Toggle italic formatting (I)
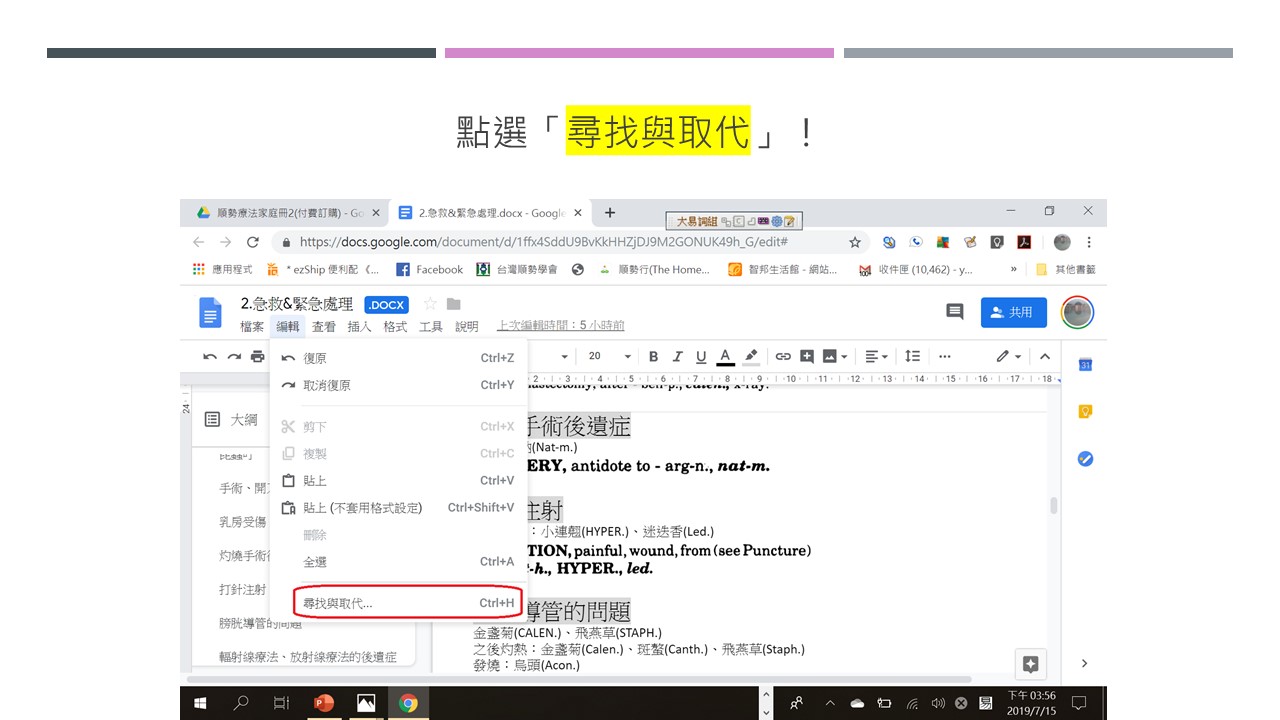This screenshot has height=720, width=1280. click(677, 357)
